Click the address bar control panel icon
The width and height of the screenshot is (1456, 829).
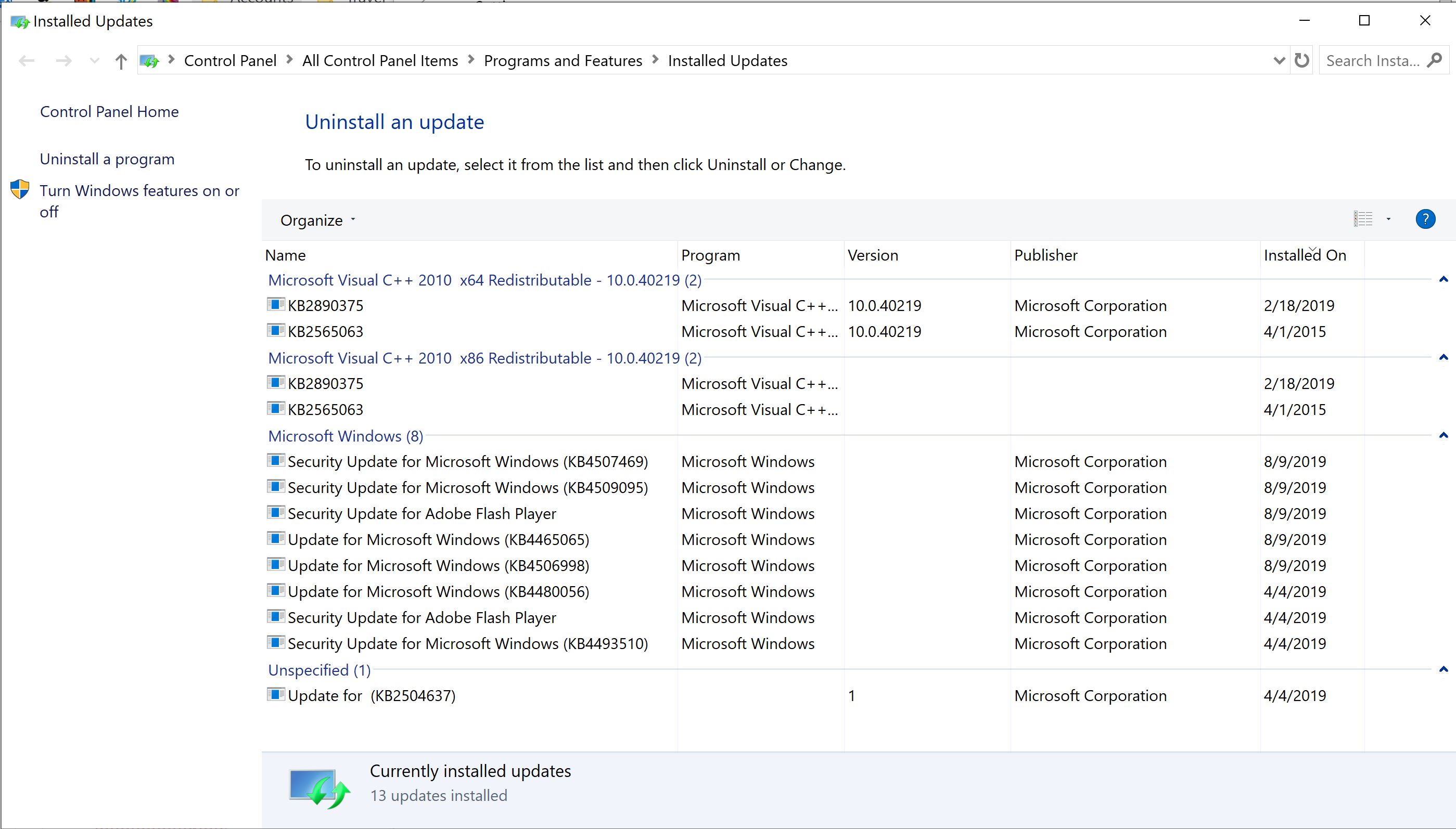pyautogui.click(x=149, y=61)
